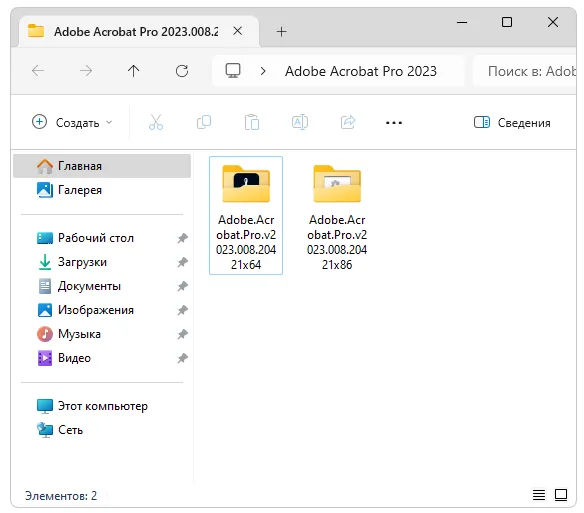Select folder icon of 21x86 version
Image resolution: width=584 pixels, height=513 pixels.
coord(337,184)
